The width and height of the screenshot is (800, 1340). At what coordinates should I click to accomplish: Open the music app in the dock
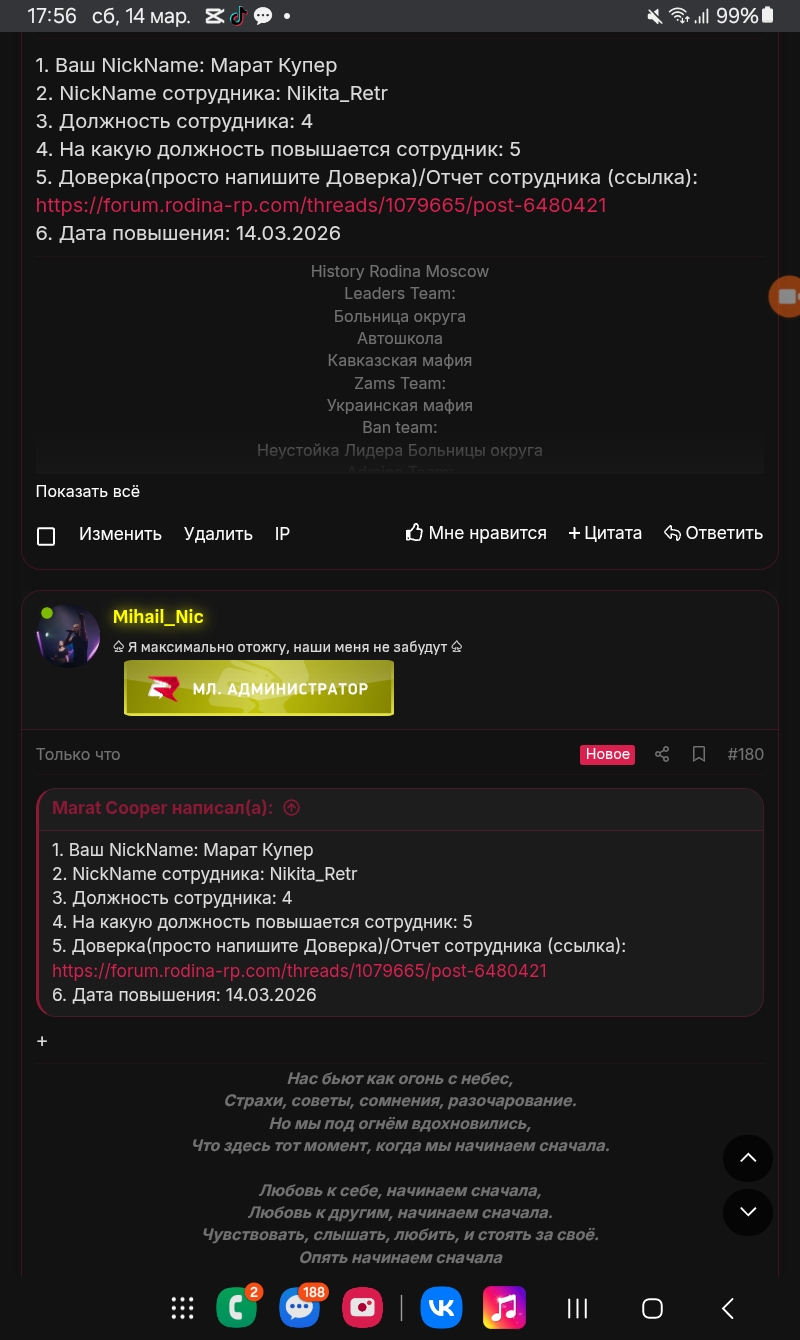click(x=504, y=1307)
